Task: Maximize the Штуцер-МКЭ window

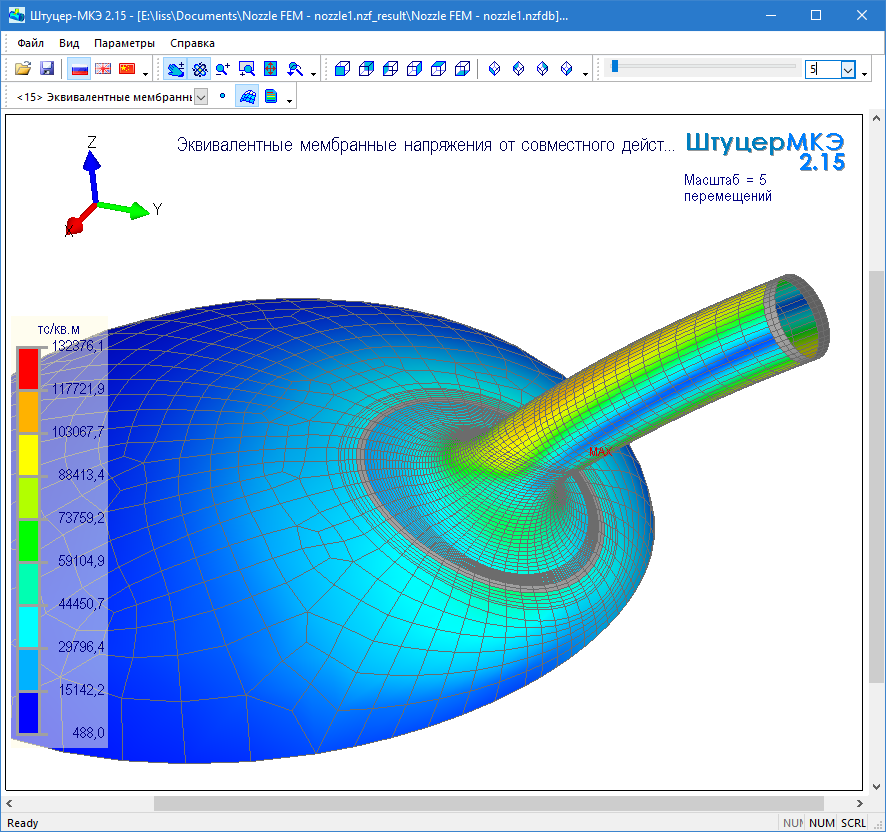Action: click(816, 15)
